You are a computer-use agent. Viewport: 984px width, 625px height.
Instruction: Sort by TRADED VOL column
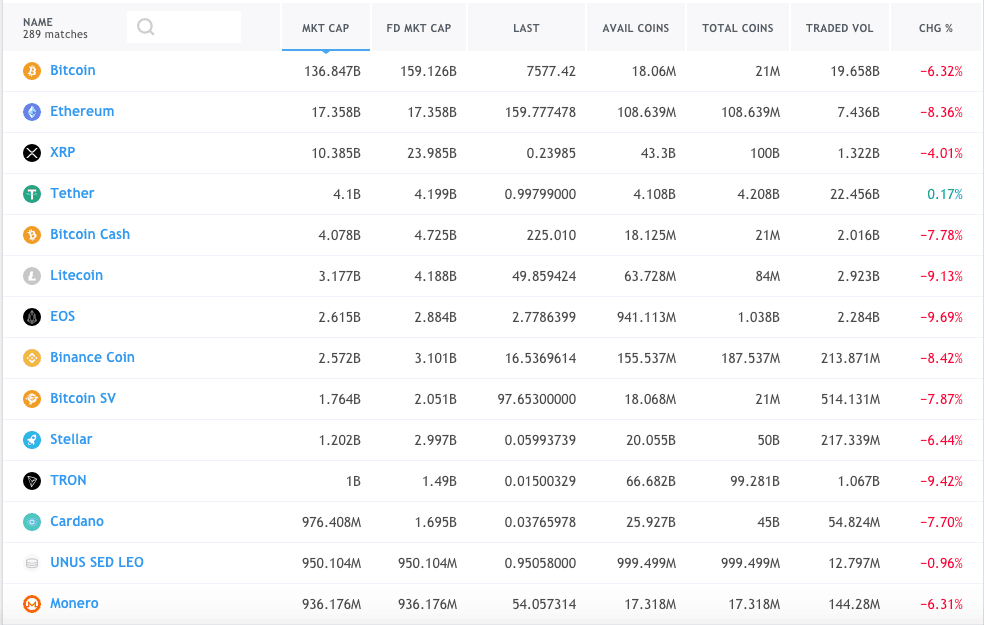(840, 28)
